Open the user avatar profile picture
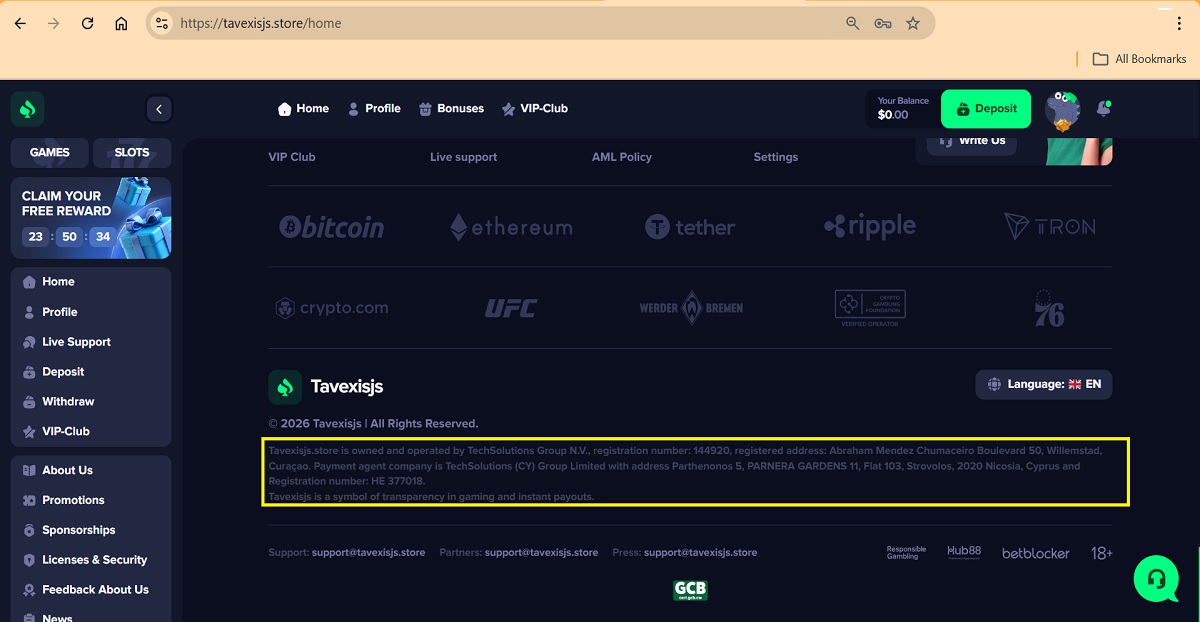This screenshot has height=622, width=1200. tap(1062, 109)
